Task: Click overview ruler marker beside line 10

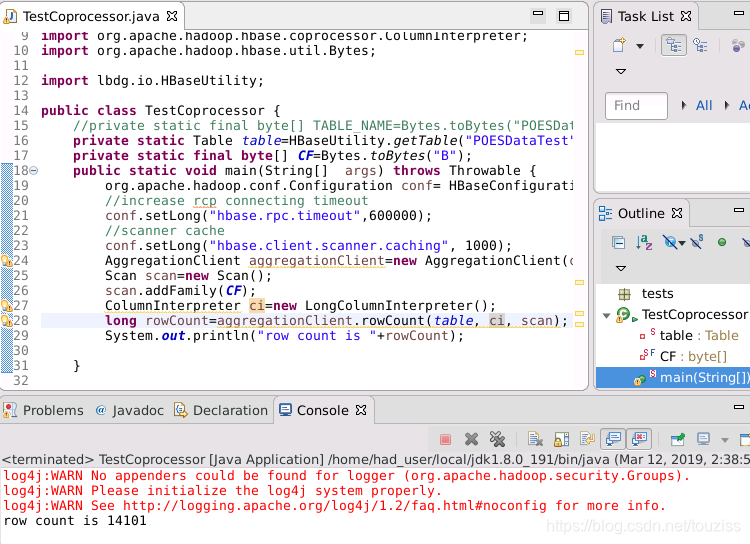Action: click(579, 53)
